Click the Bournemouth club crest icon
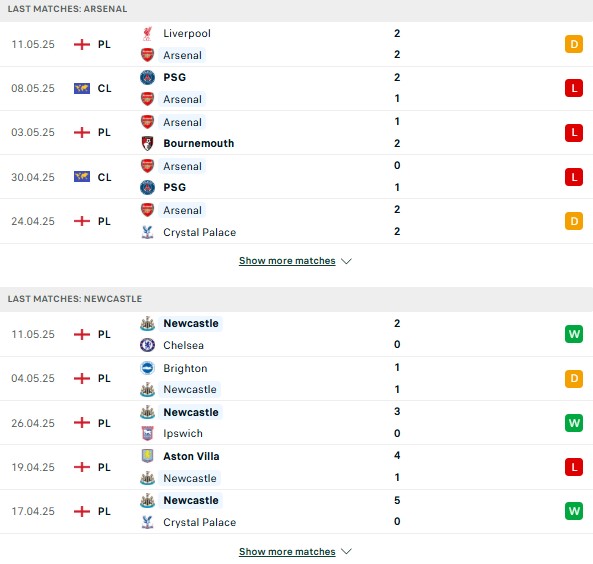Image resolution: width=593 pixels, height=564 pixels. point(147,143)
